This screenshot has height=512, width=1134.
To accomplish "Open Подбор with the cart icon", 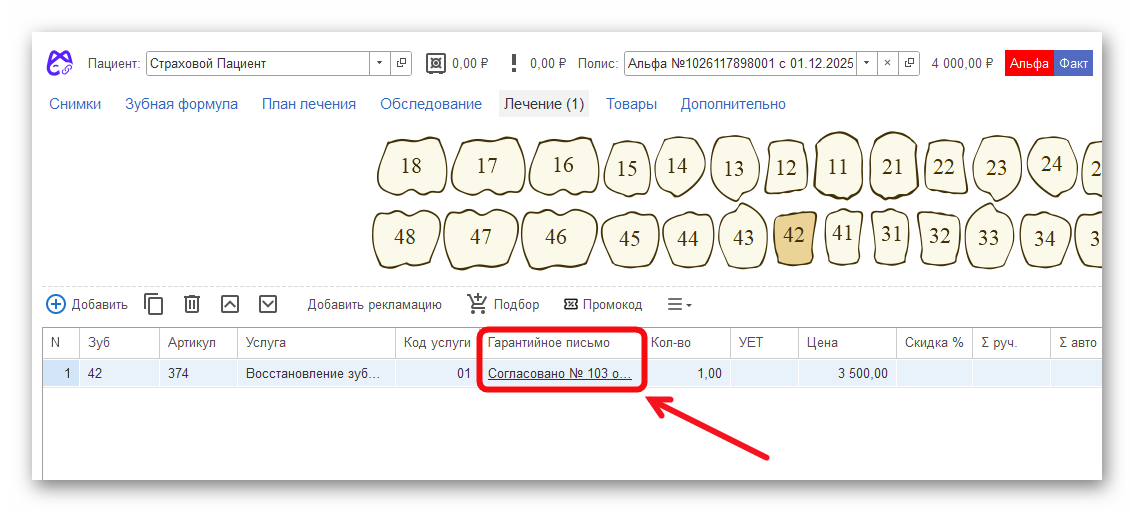I will tap(503, 304).
